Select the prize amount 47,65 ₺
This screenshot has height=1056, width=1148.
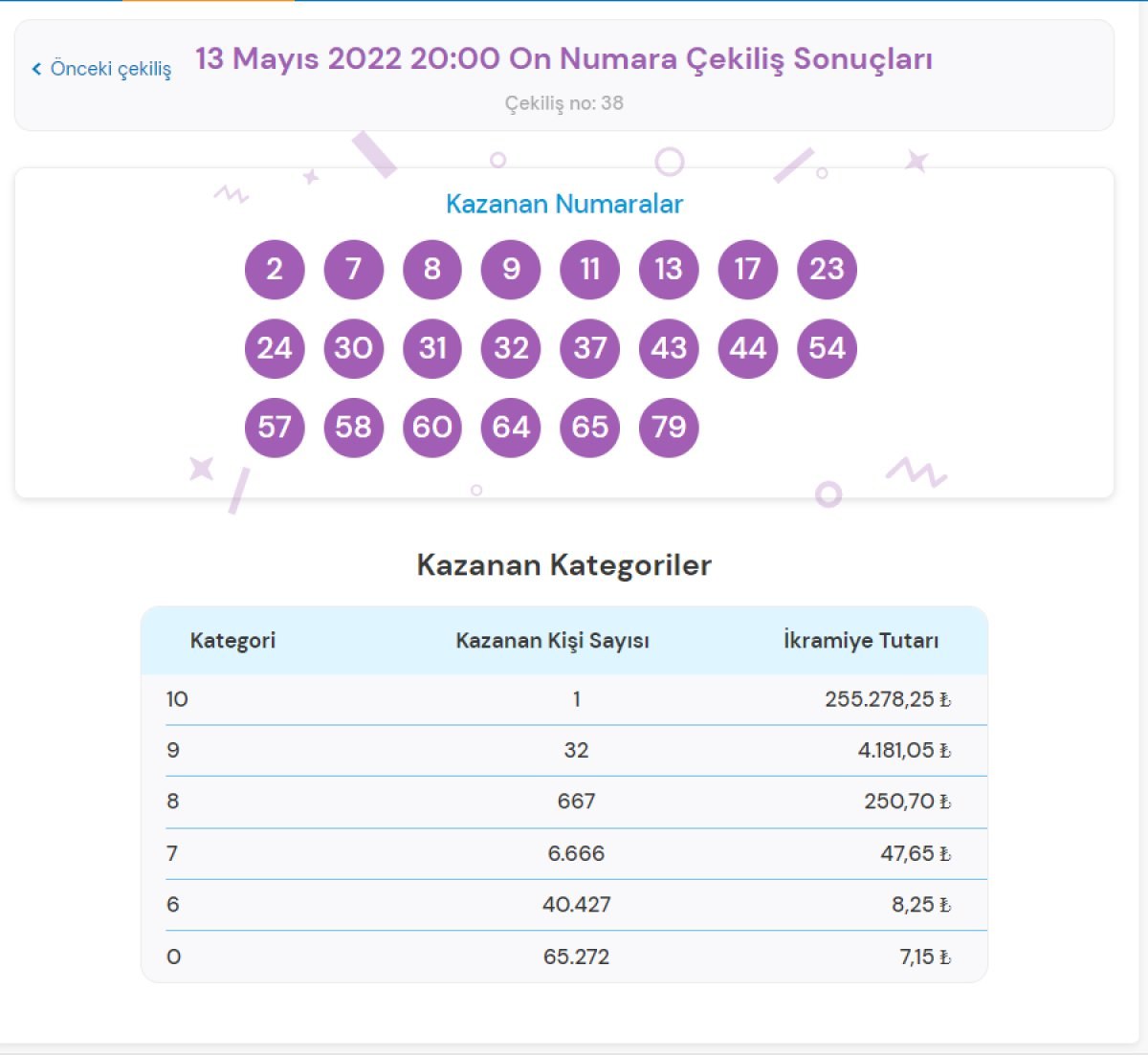click(x=916, y=853)
